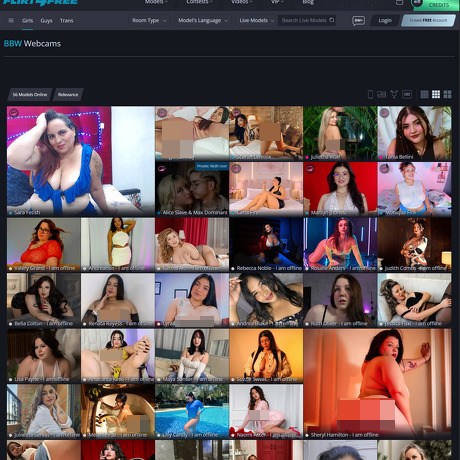Toggle the multi-screen cam filter icon

coord(381,94)
